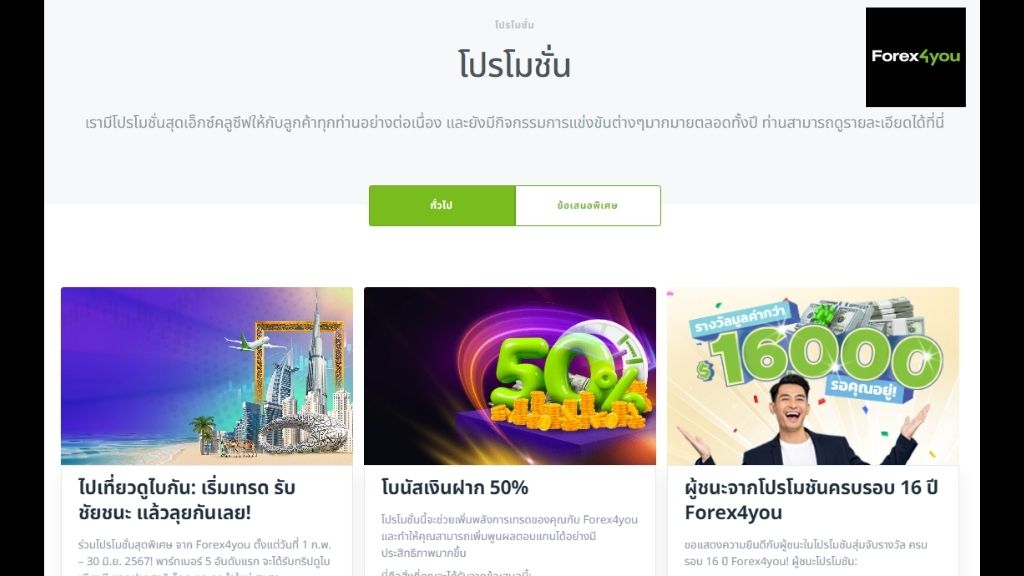Open the 16 ปี Forex4you winners title
The width and height of the screenshot is (1024, 576).
pos(811,500)
